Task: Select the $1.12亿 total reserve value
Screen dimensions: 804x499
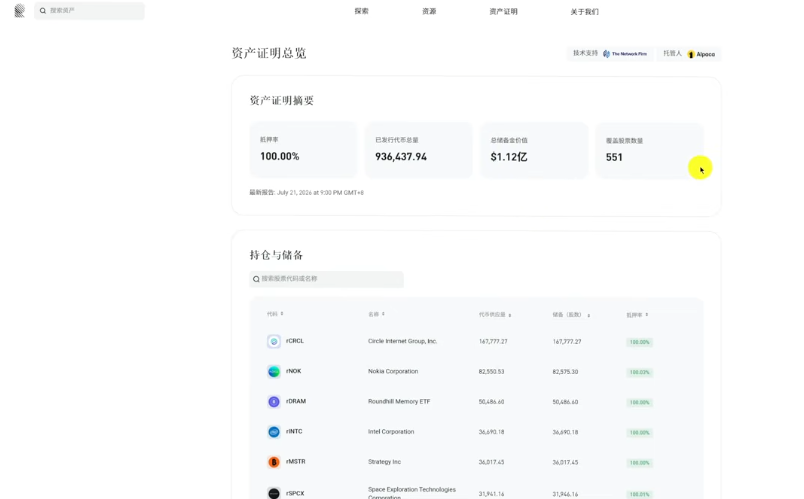Action: click(x=509, y=157)
